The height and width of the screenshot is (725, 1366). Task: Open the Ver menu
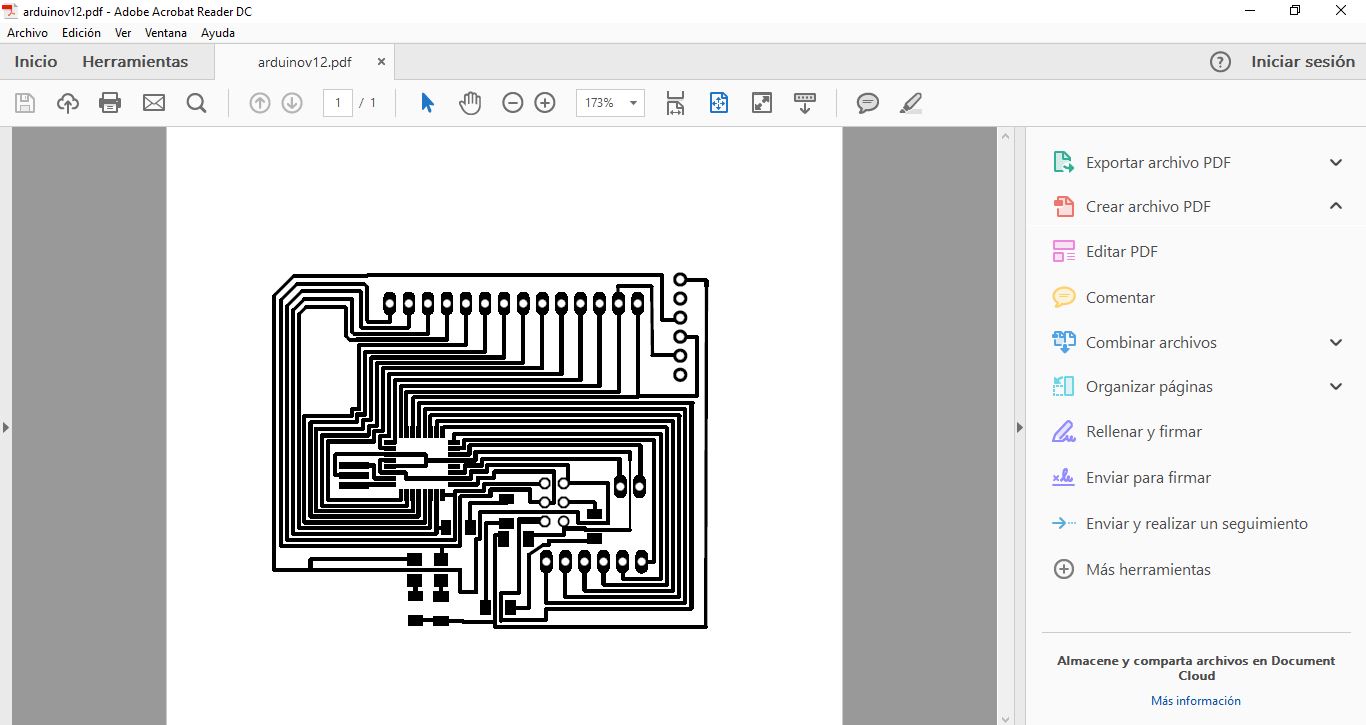tap(123, 33)
